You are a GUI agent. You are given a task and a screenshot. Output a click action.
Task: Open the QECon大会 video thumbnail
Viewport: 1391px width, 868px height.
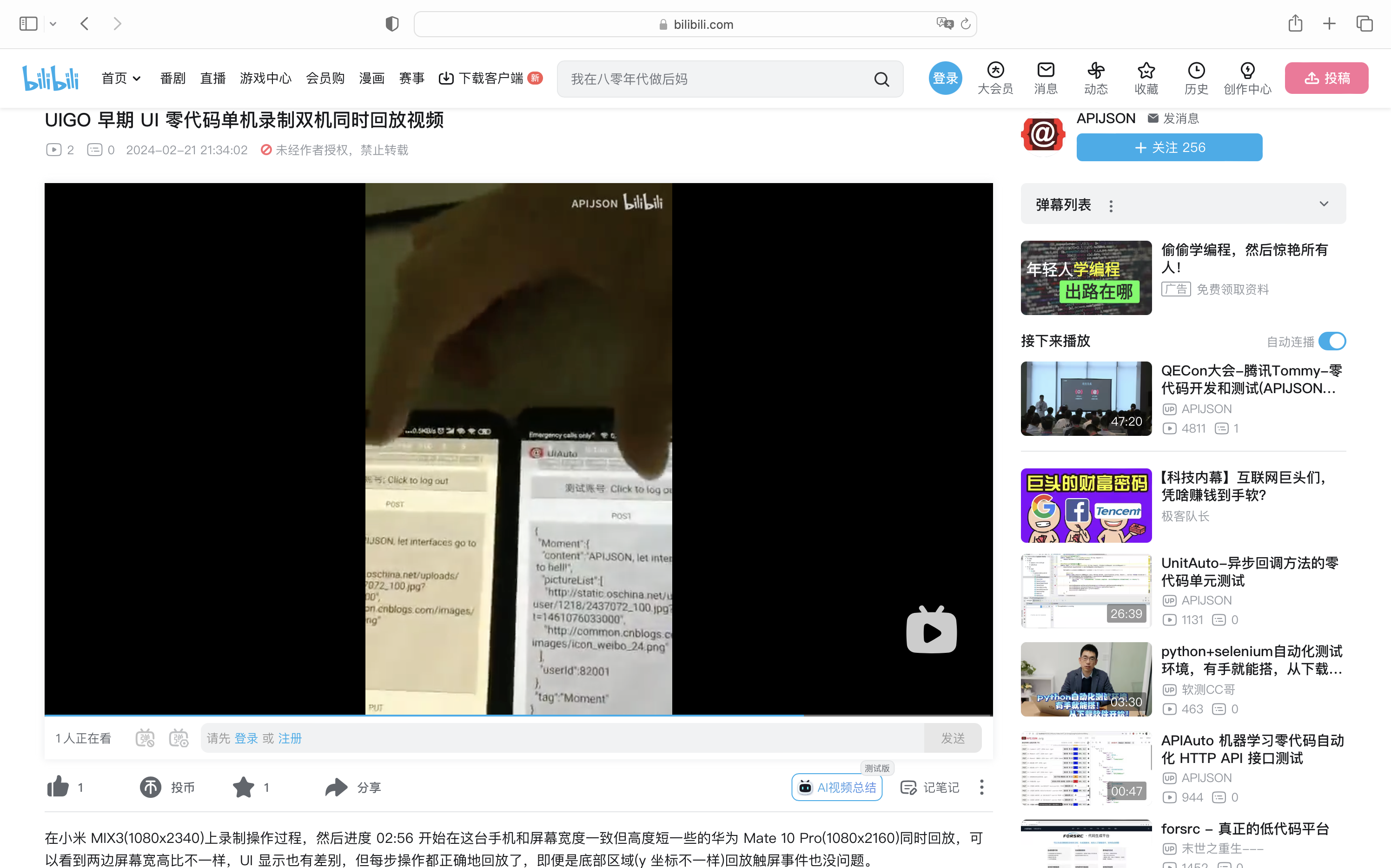1086,398
